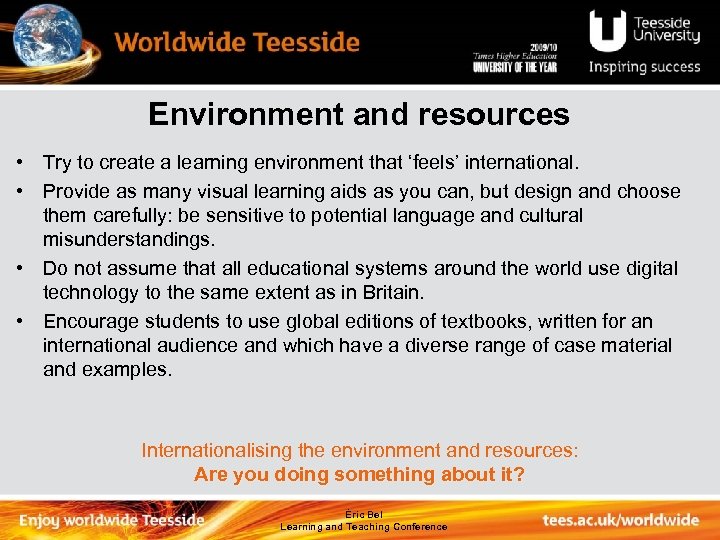Click the 'Inspiring success' tagline

[x=644, y=67]
